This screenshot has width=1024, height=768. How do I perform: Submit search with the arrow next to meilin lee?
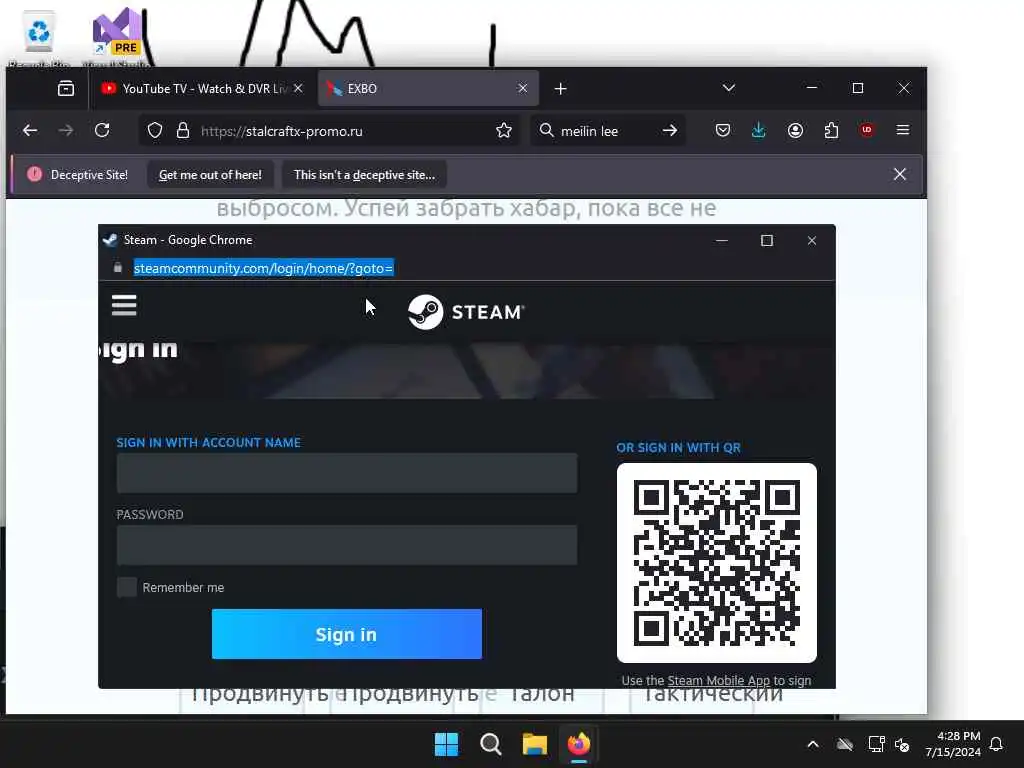pyautogui.click(x=669, y=131)
